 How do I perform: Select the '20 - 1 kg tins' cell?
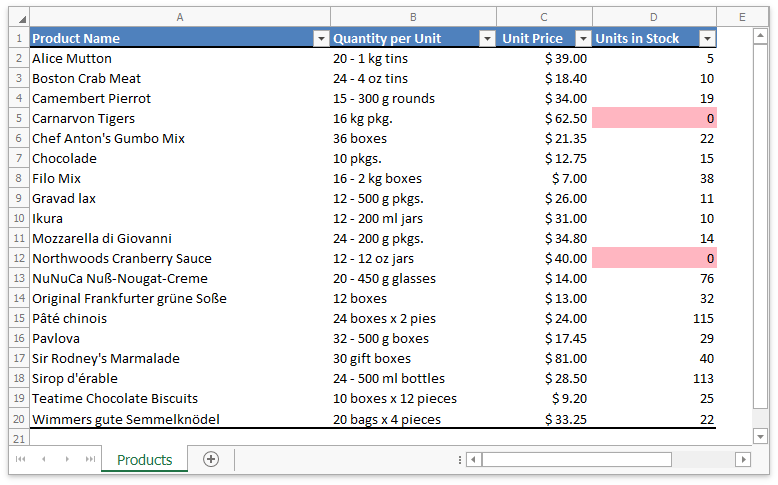pyautogui.click(x=413, y=59)
